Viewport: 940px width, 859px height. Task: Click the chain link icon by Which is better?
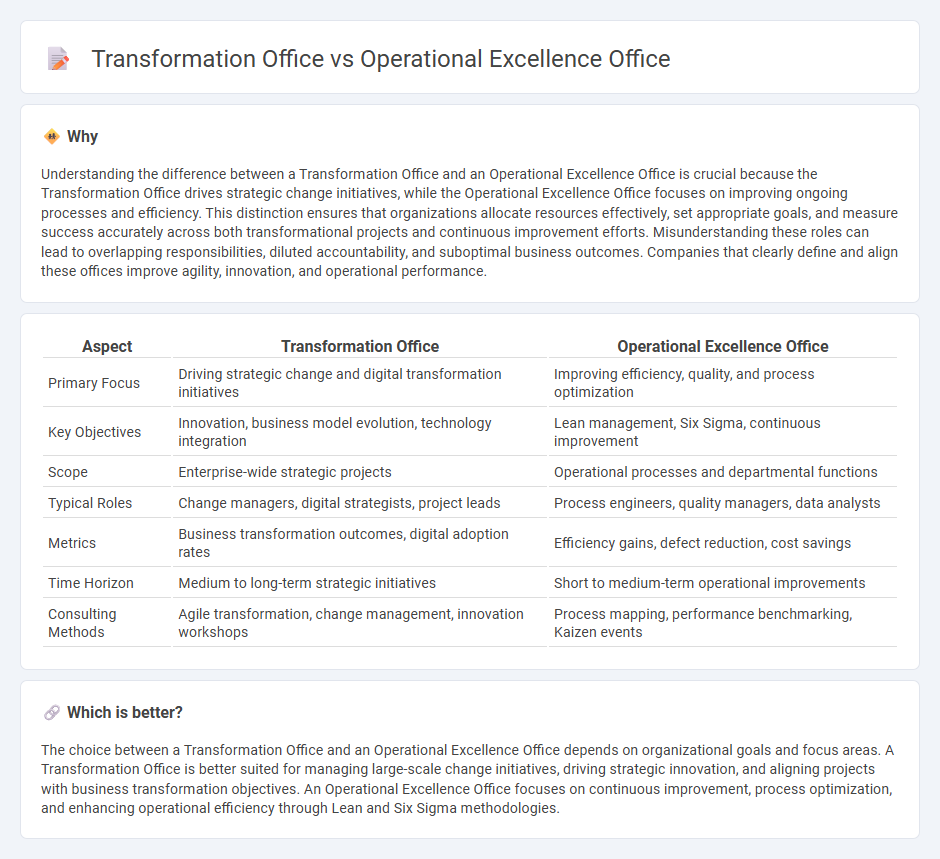[52, 712]
